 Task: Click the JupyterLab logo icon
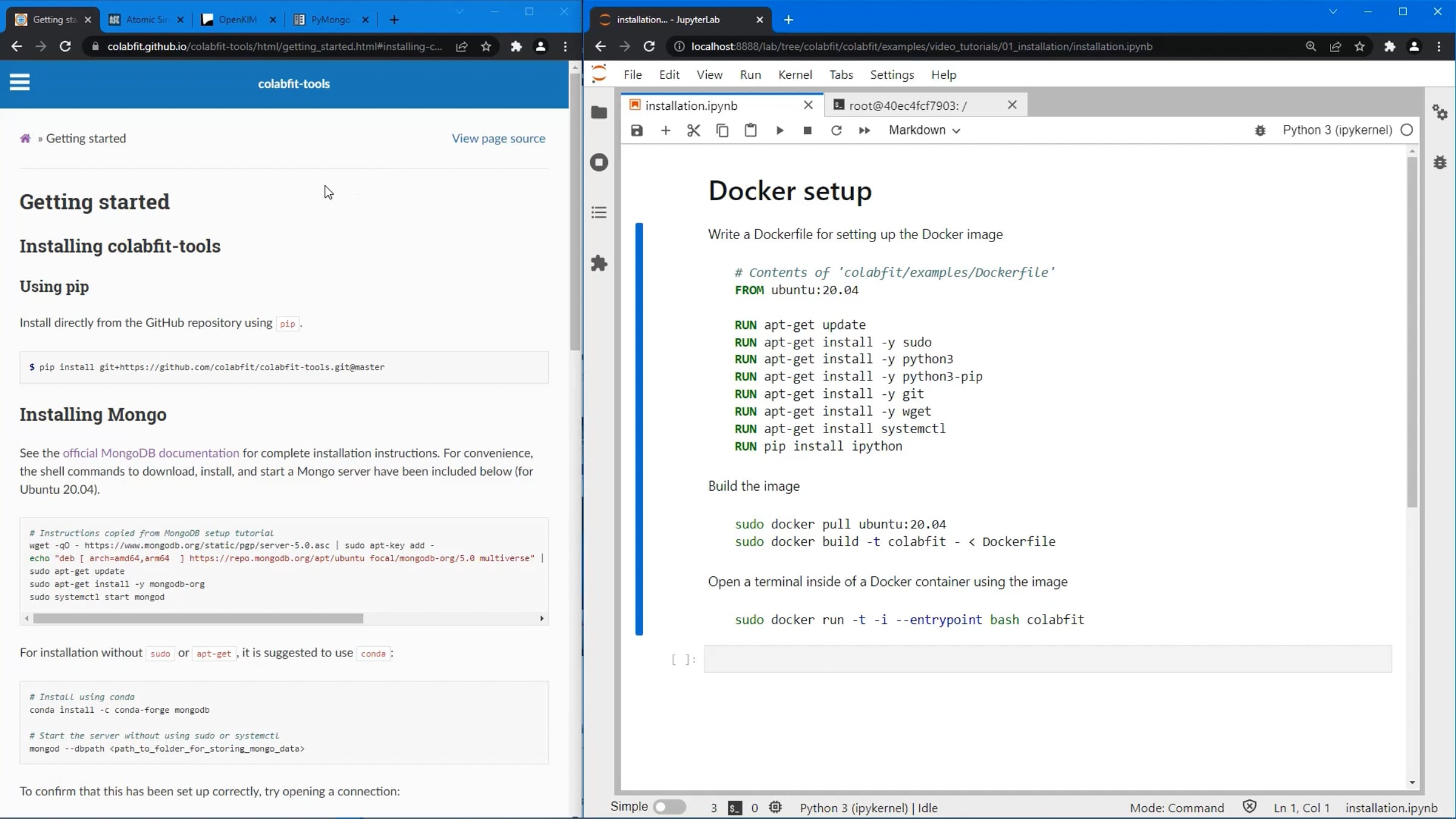tap(599, 74)
